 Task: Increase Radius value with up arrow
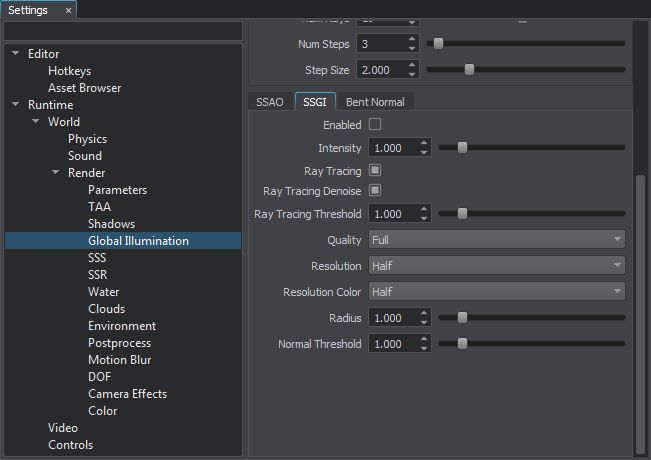[424, 314]
